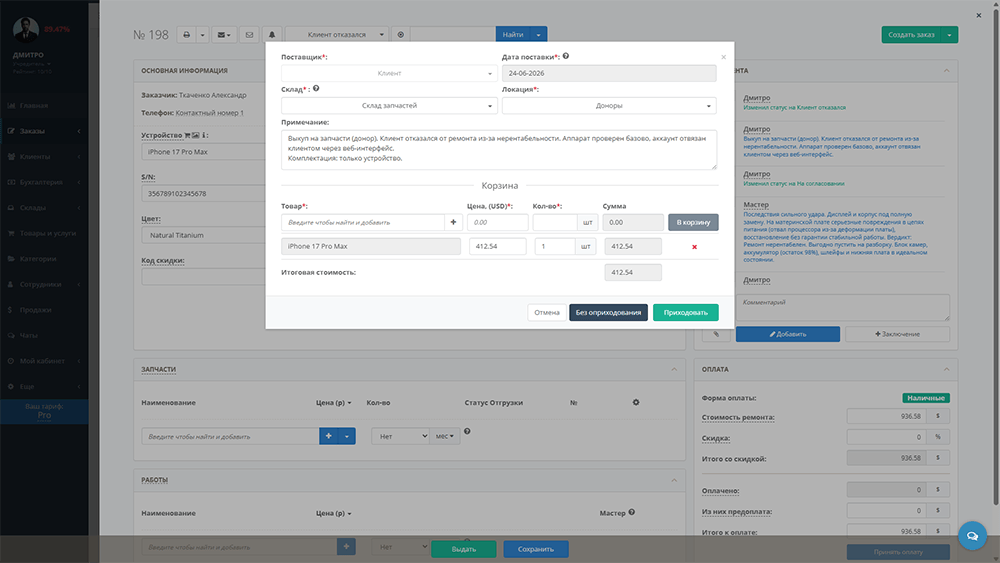The image size is (1000, 563).
Task: Open the 'Локация' Доноры dropdown
Action: pyautogui.click(x=609, y=106)
